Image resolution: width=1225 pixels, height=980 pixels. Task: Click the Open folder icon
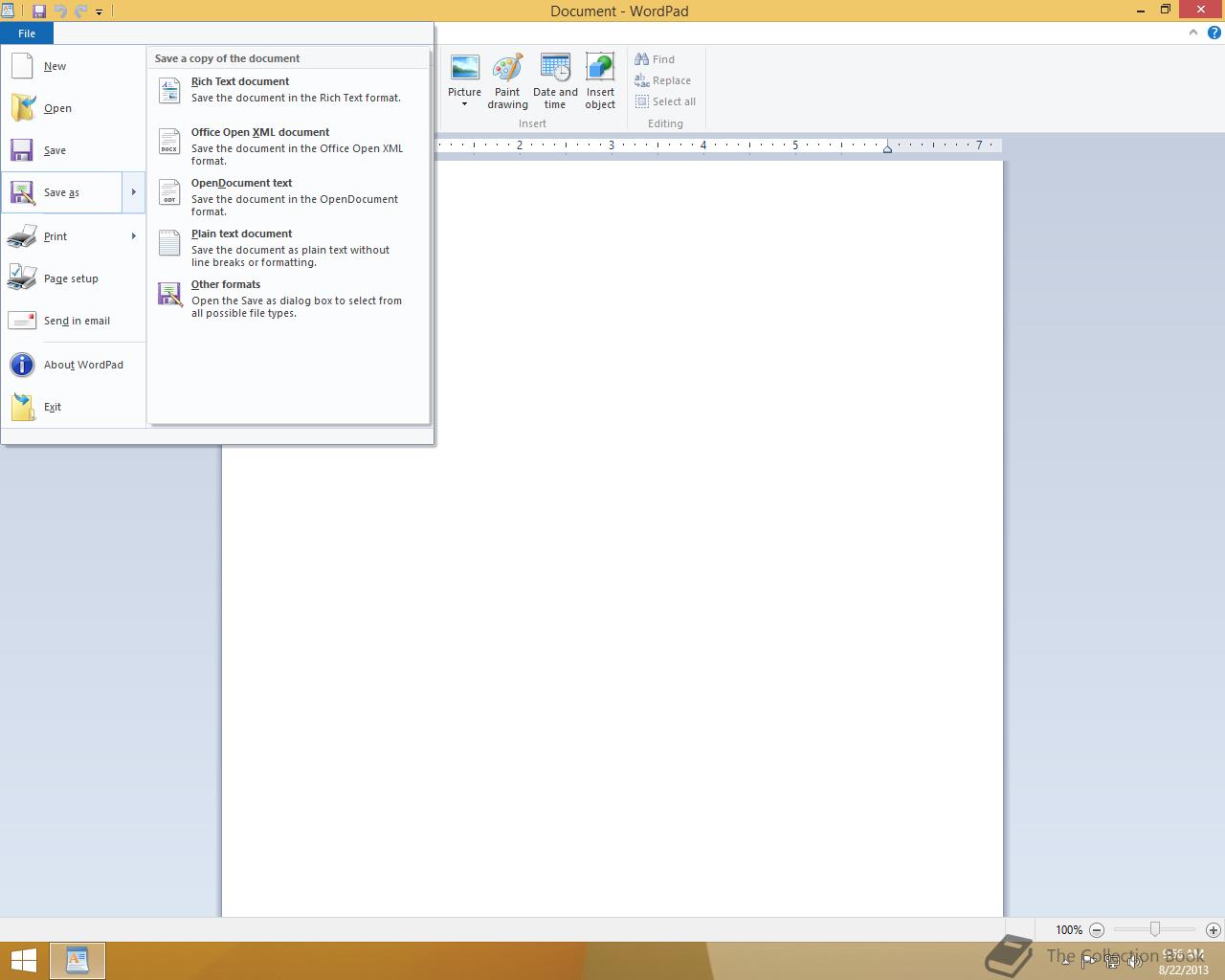coord(22,108)
